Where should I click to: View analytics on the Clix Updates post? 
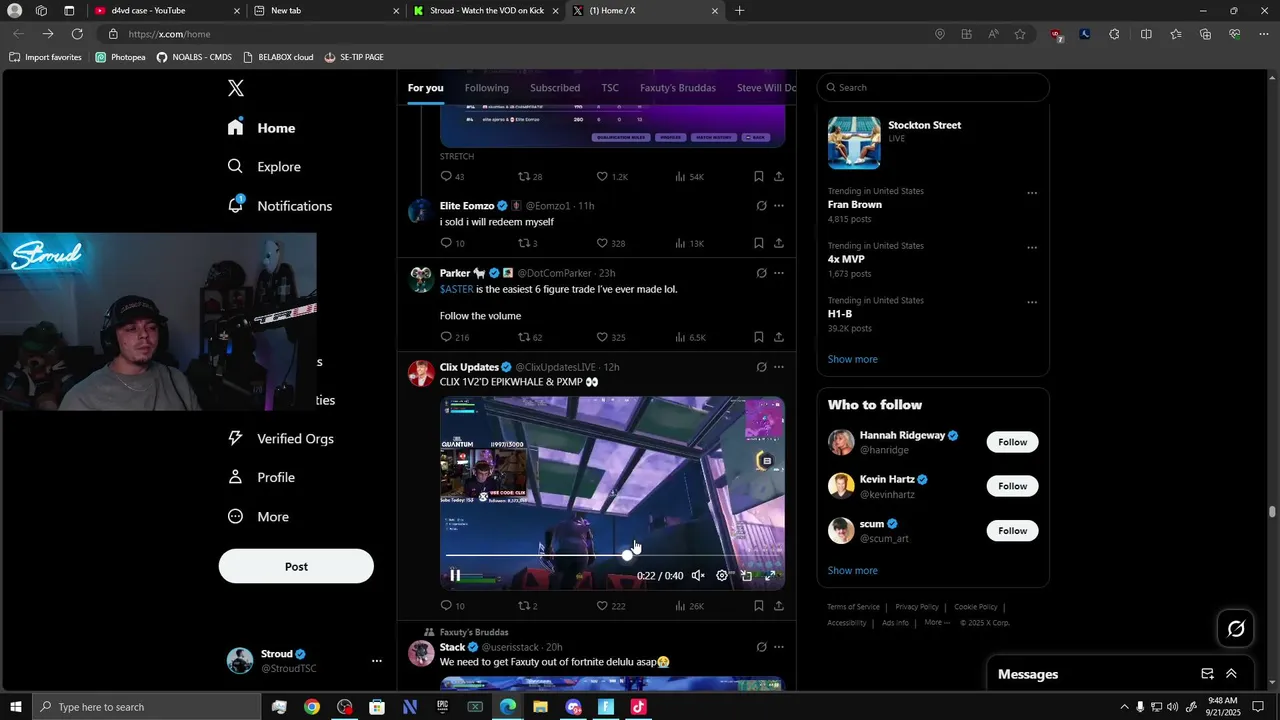coord(689,606)
